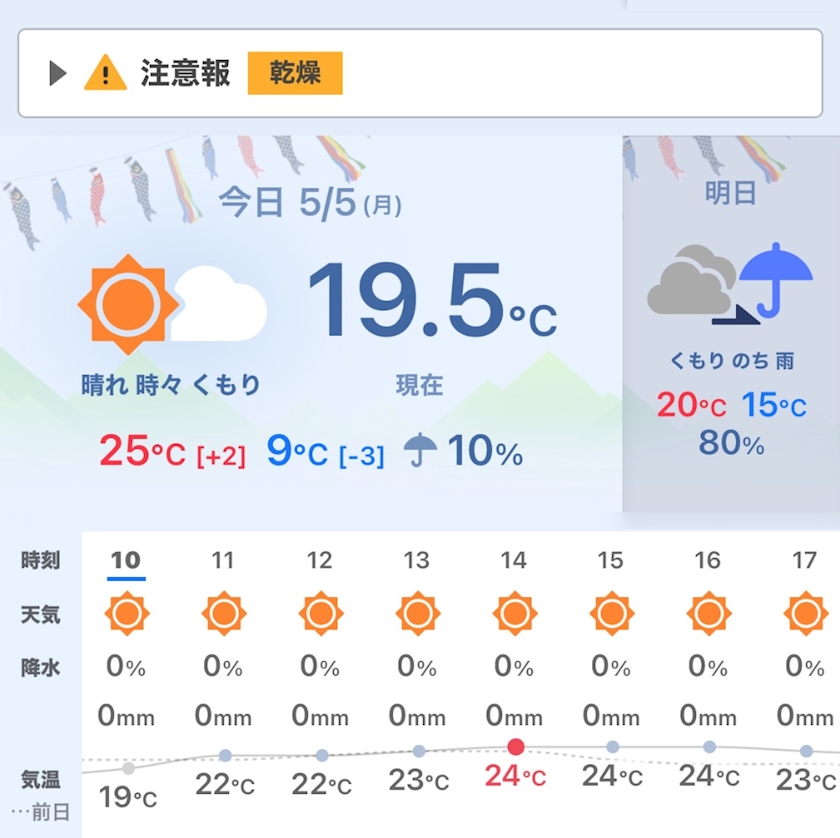Viewport: 840px width, 838px height.
Task: Expand the 注意報 warning disclosure triangle
Action: click(58, 73)
